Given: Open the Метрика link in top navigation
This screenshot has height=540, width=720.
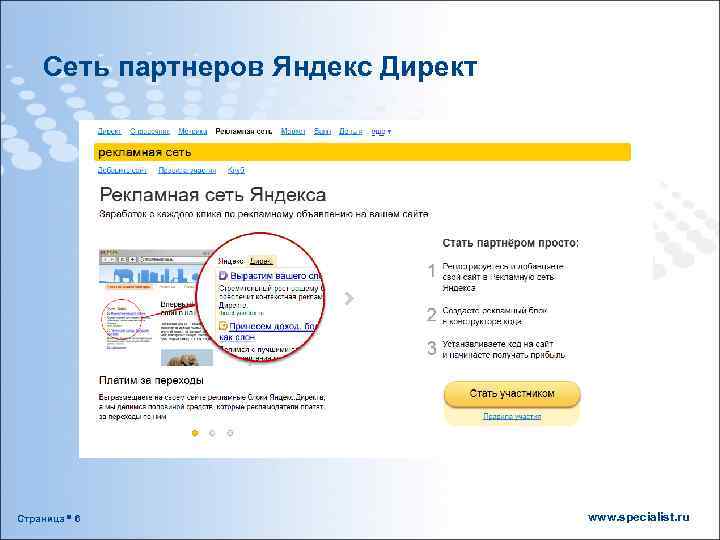Looking at the screenshot, I should click(x=192, y=131).
